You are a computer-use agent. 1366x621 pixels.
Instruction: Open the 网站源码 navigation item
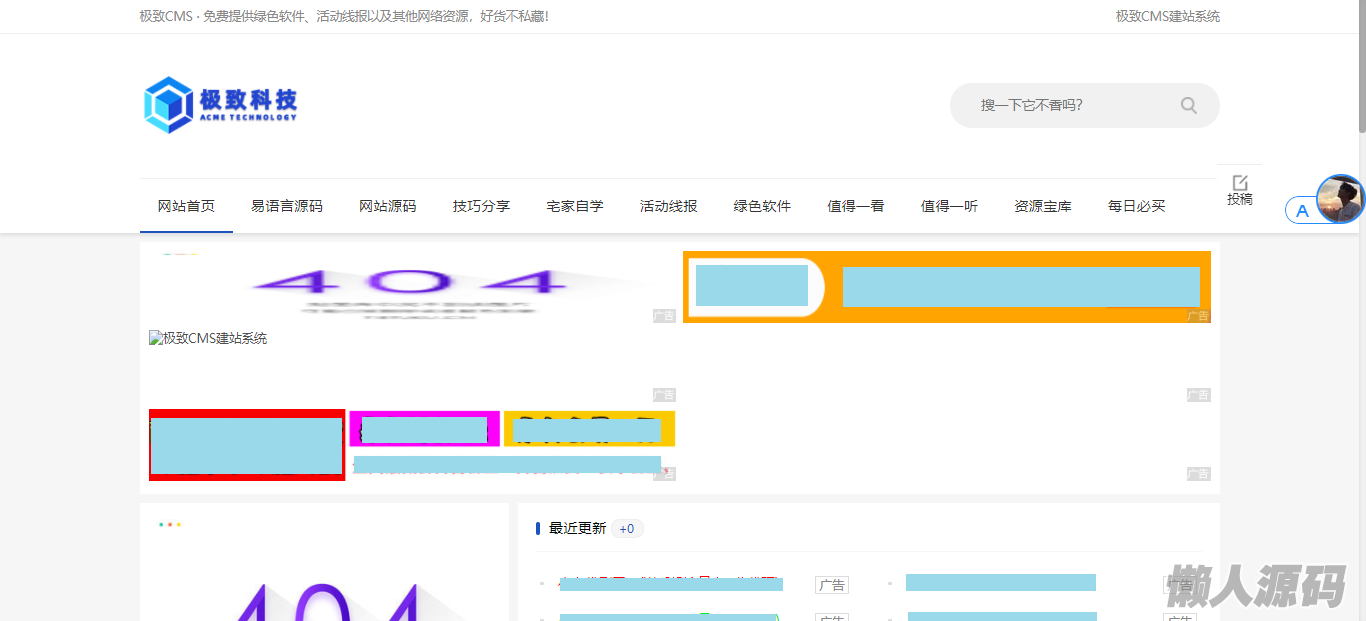click(388, 206)
